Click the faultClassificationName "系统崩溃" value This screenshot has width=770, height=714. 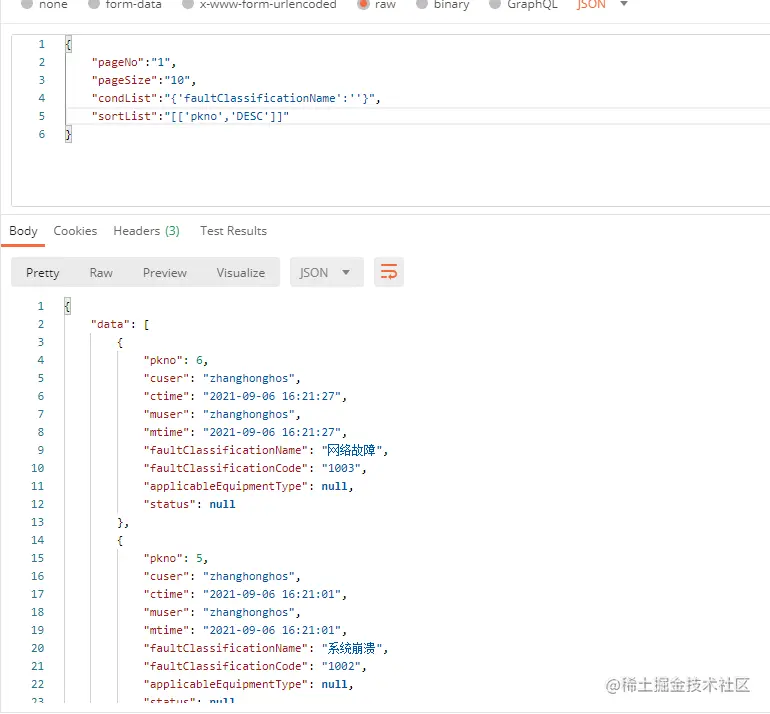point(352,648)
